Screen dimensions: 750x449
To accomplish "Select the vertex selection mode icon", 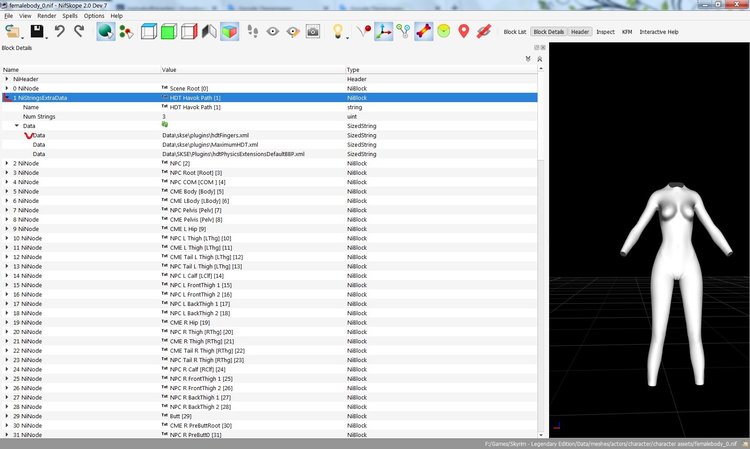I will click(x=126, y=32).
